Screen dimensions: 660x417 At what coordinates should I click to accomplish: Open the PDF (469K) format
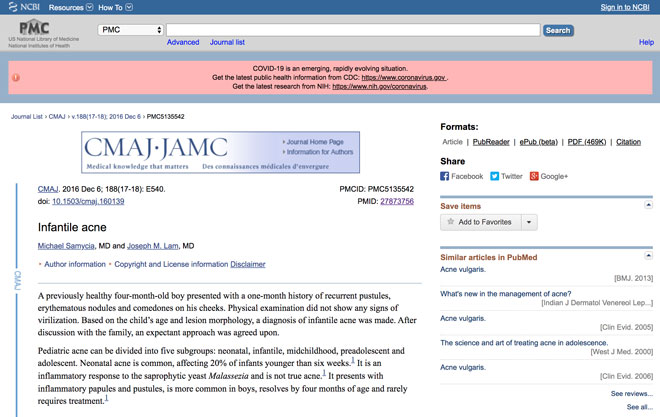pyautogui.click(x=587, y=142)
